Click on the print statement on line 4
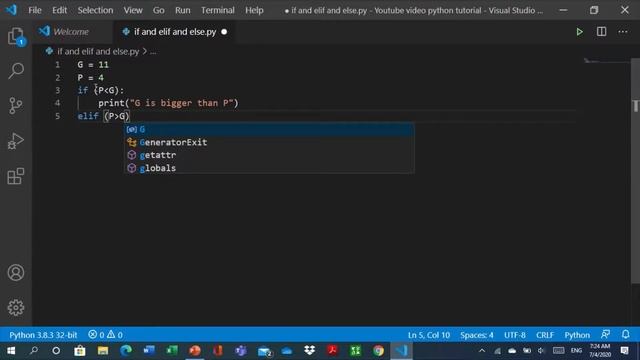This screenshot has height=360, width=640. pyautogui.click(x=168, y=103)
